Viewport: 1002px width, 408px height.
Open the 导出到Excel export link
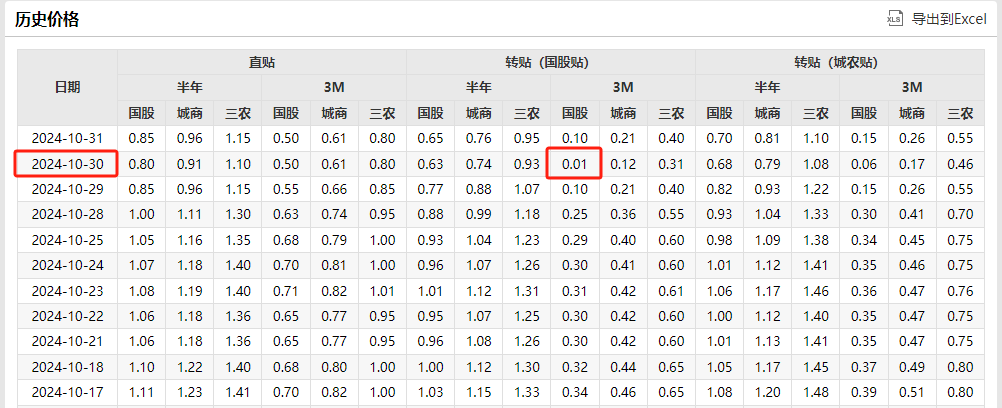click(948, 18)
